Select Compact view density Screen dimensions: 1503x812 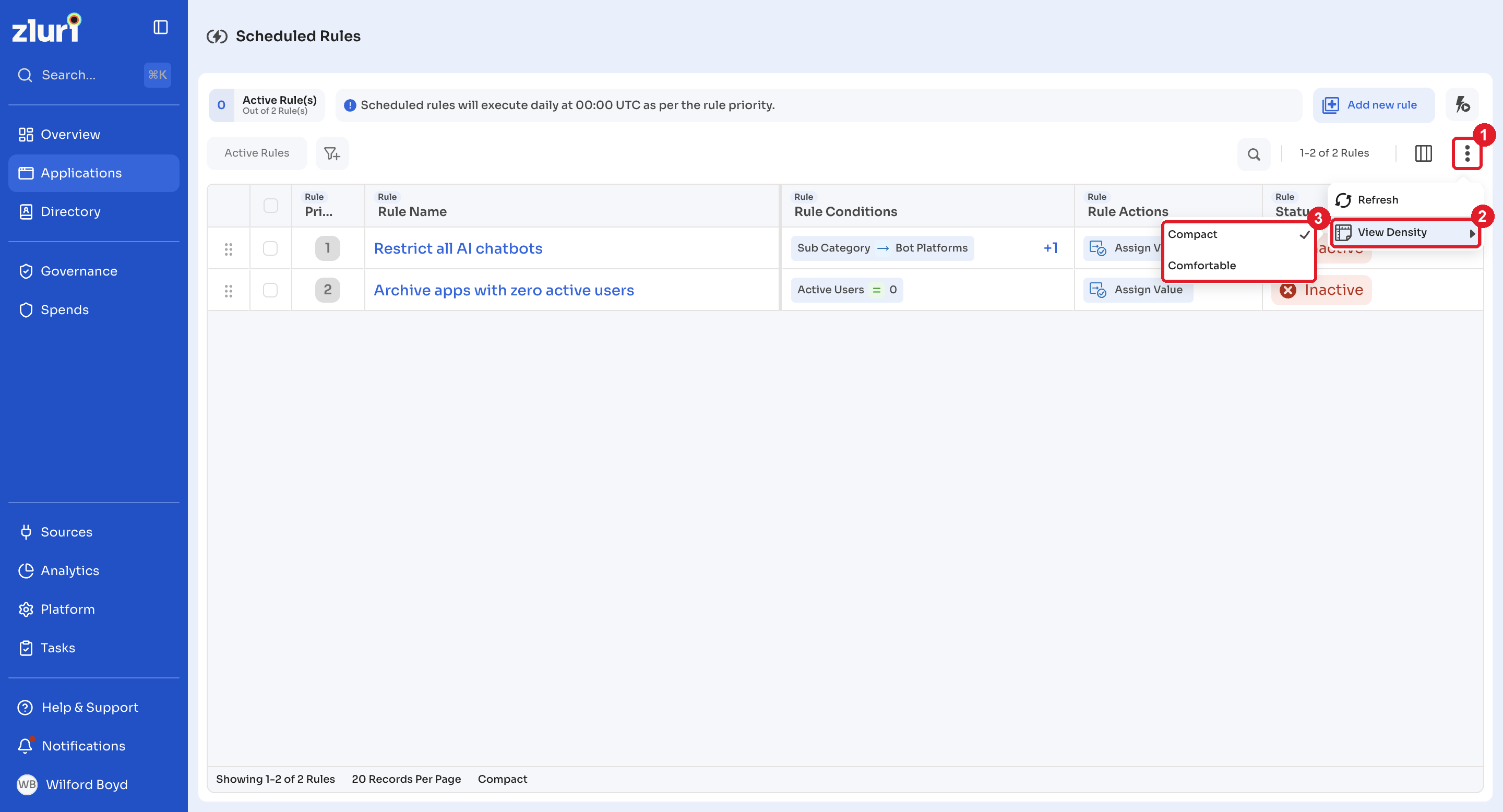click(x=1238, y=234)
